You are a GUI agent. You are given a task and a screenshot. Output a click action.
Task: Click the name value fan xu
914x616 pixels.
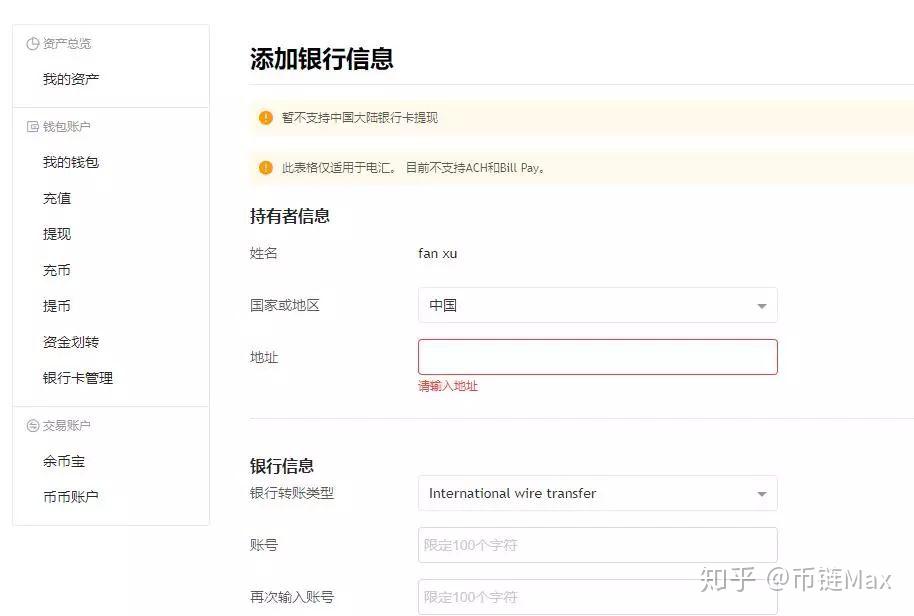pyautogui.click(x=438, y=254)
